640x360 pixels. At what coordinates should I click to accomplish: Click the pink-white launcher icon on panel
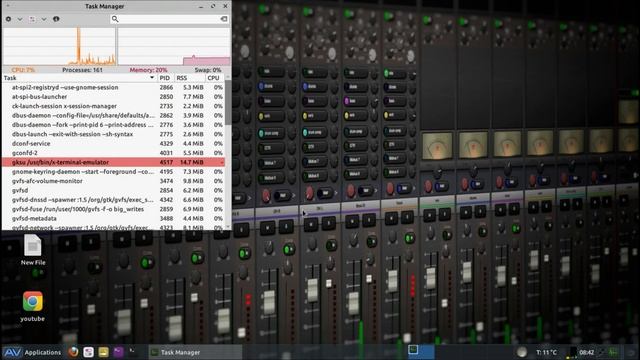89,352
